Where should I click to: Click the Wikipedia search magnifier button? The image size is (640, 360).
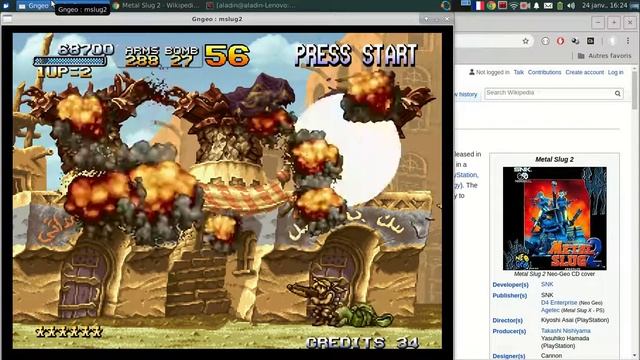tap(618, 93)
